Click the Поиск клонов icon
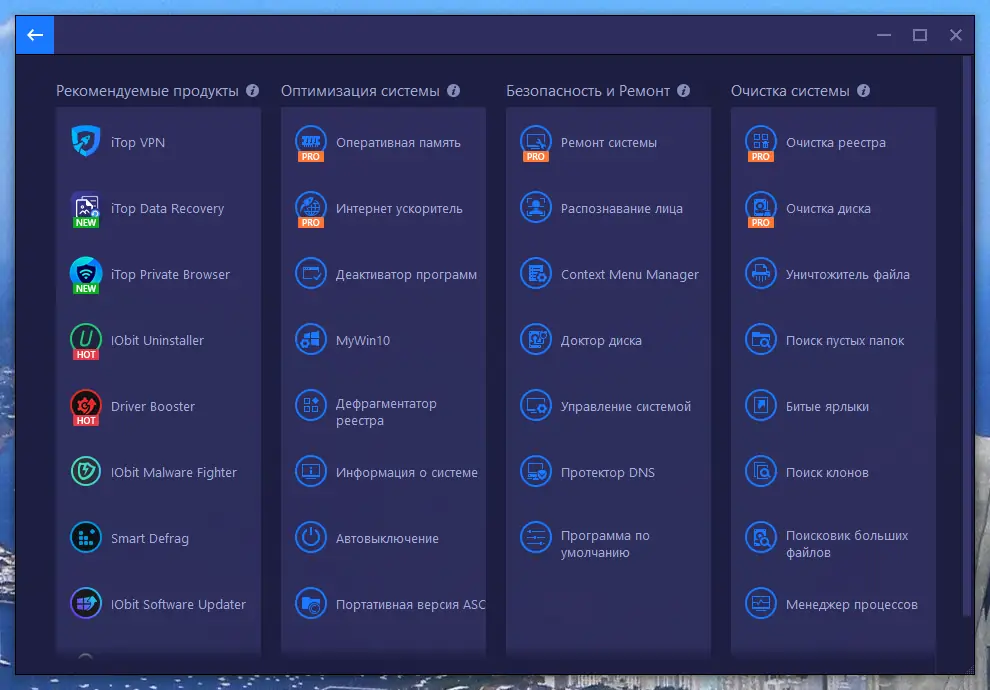Image resolution: width=990 pixels, height=690 pixels. (x=760, y=472)
